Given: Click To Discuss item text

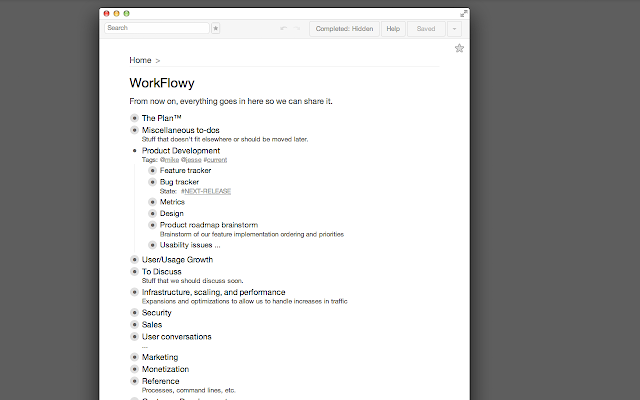Looking at the screenshot, I should (x=162, y=271).
